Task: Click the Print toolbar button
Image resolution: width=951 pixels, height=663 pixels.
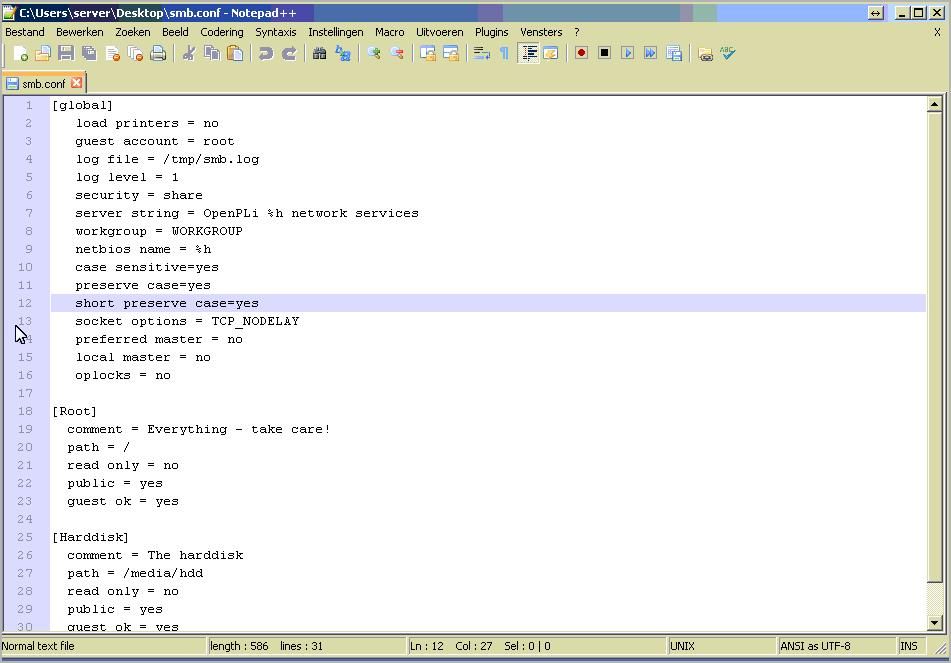Action: (158, 53)
